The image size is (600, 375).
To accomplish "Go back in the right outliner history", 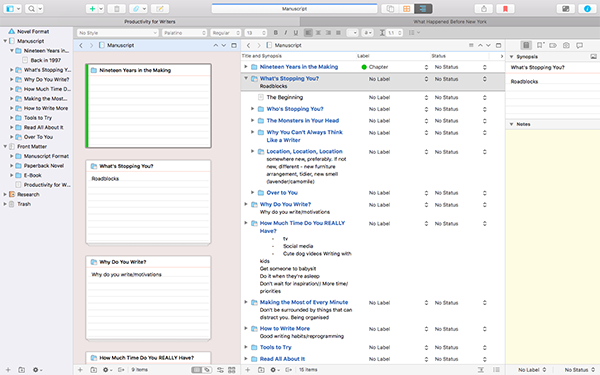I will click(x=248, y=45).
